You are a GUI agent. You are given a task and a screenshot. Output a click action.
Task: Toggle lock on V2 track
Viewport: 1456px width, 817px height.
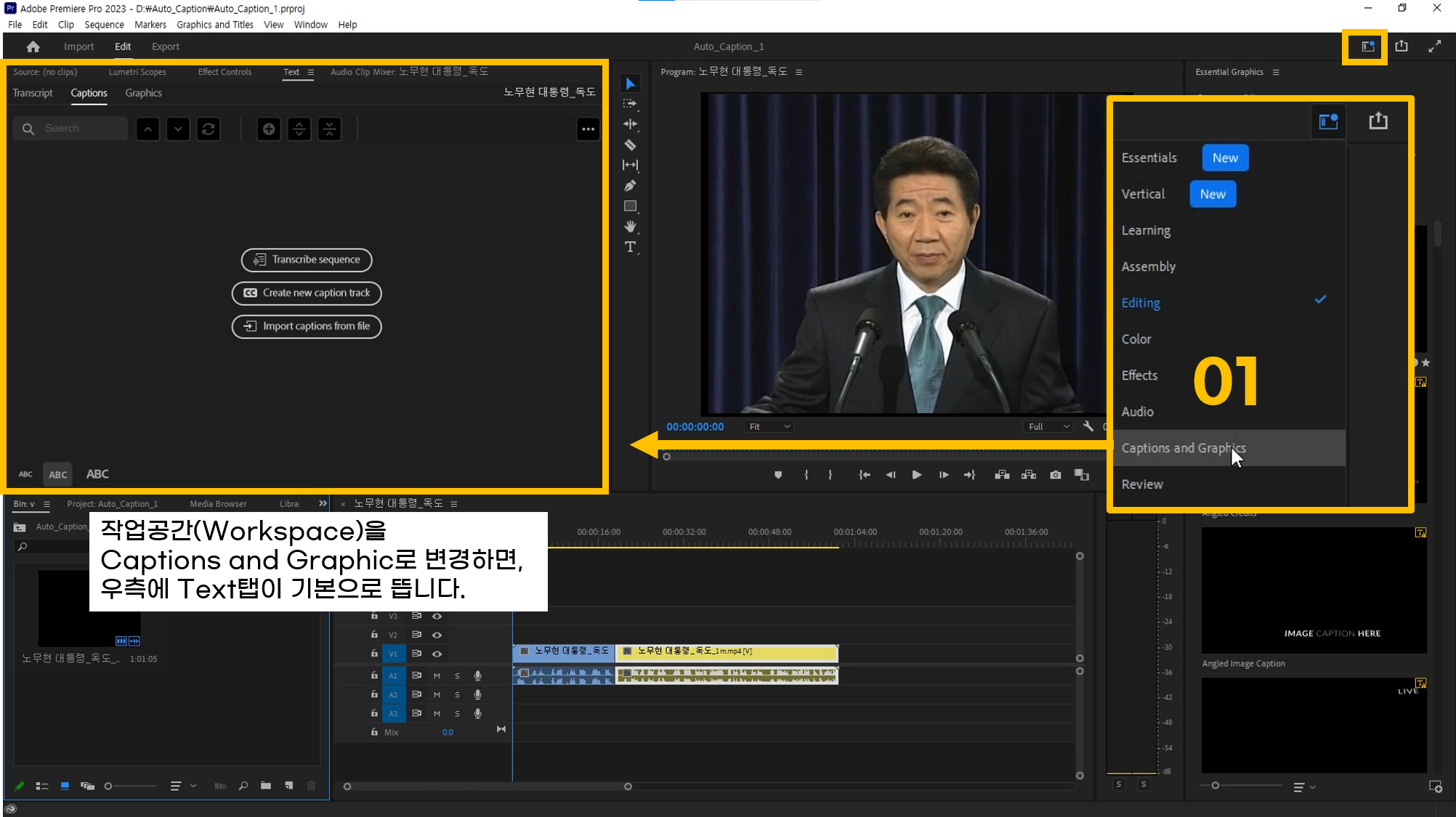tap(374, 635)
